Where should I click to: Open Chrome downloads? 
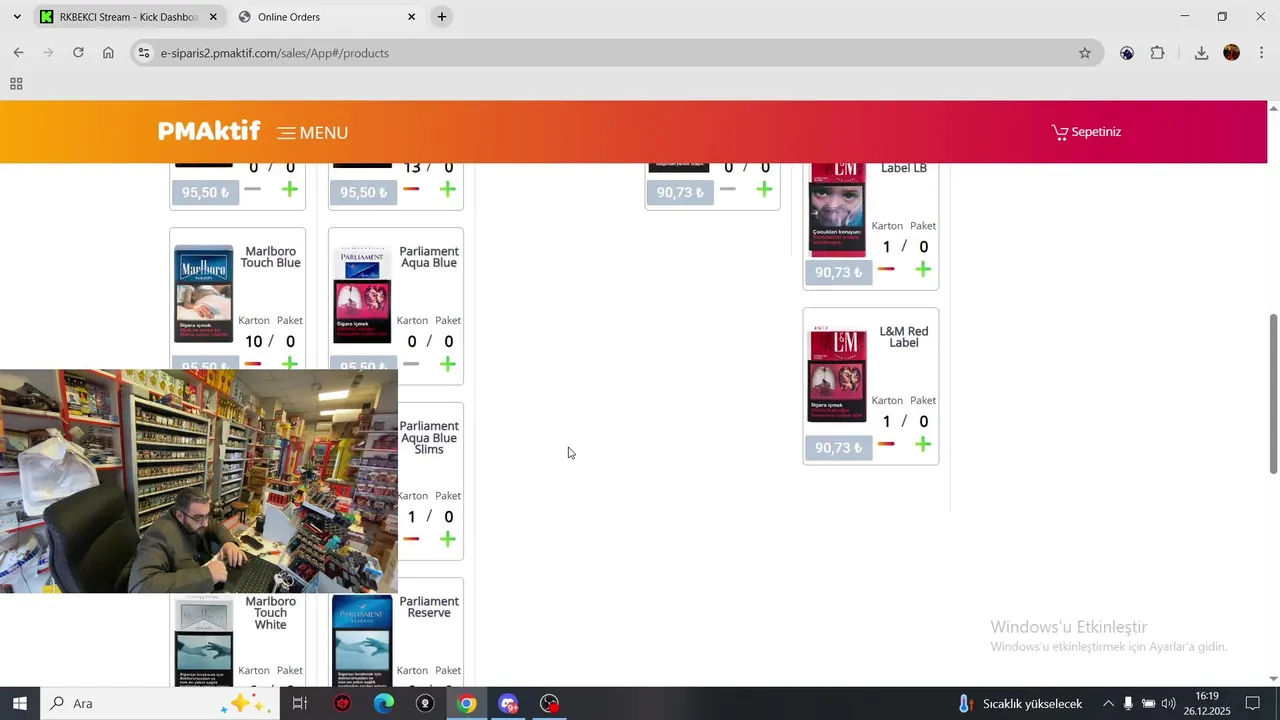1201,53
